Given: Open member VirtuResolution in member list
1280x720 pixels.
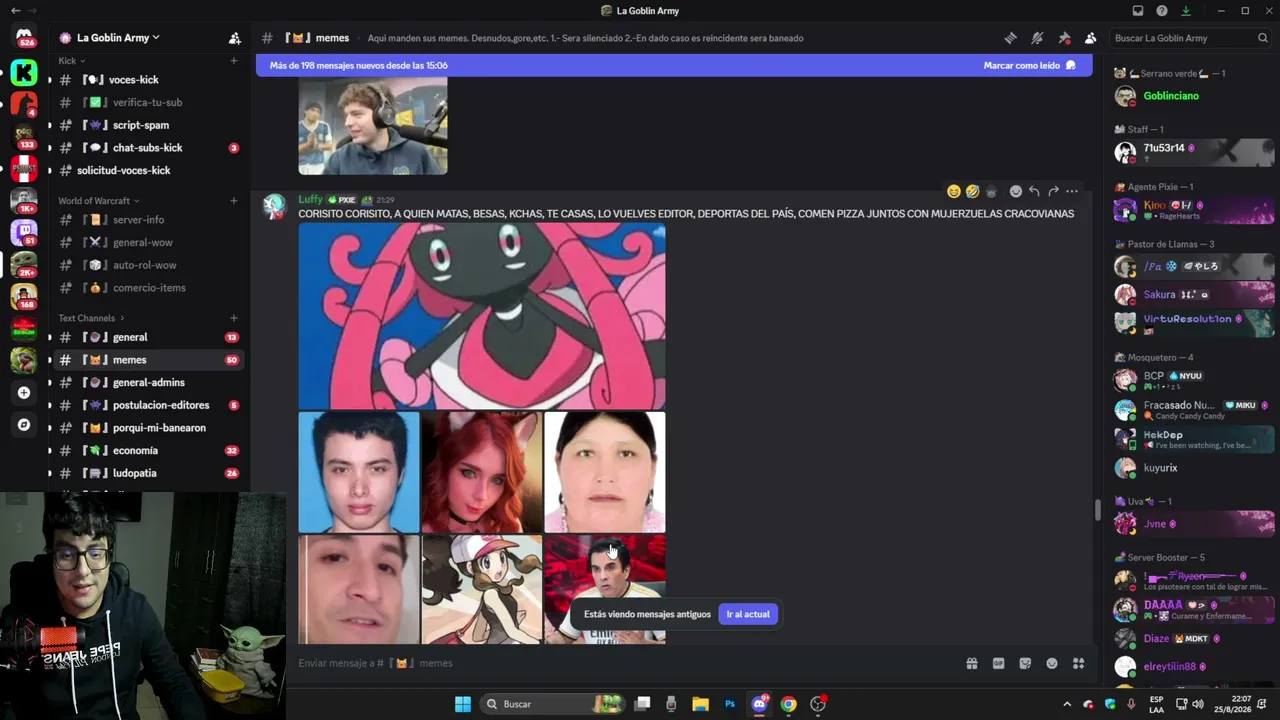Looking at the screenshot, I should pos(1195,323).
